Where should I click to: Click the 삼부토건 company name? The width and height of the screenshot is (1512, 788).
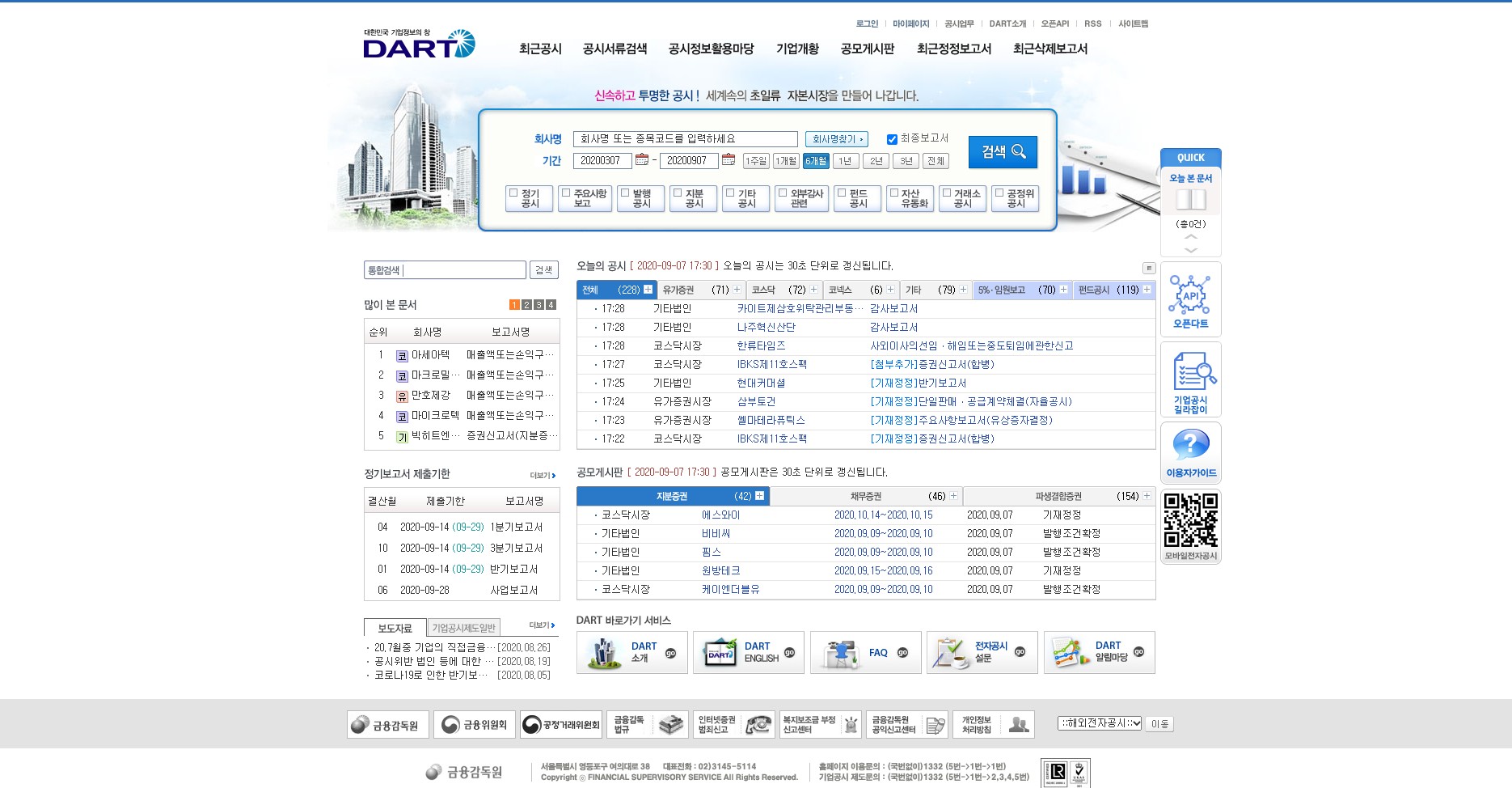[756, 401]
